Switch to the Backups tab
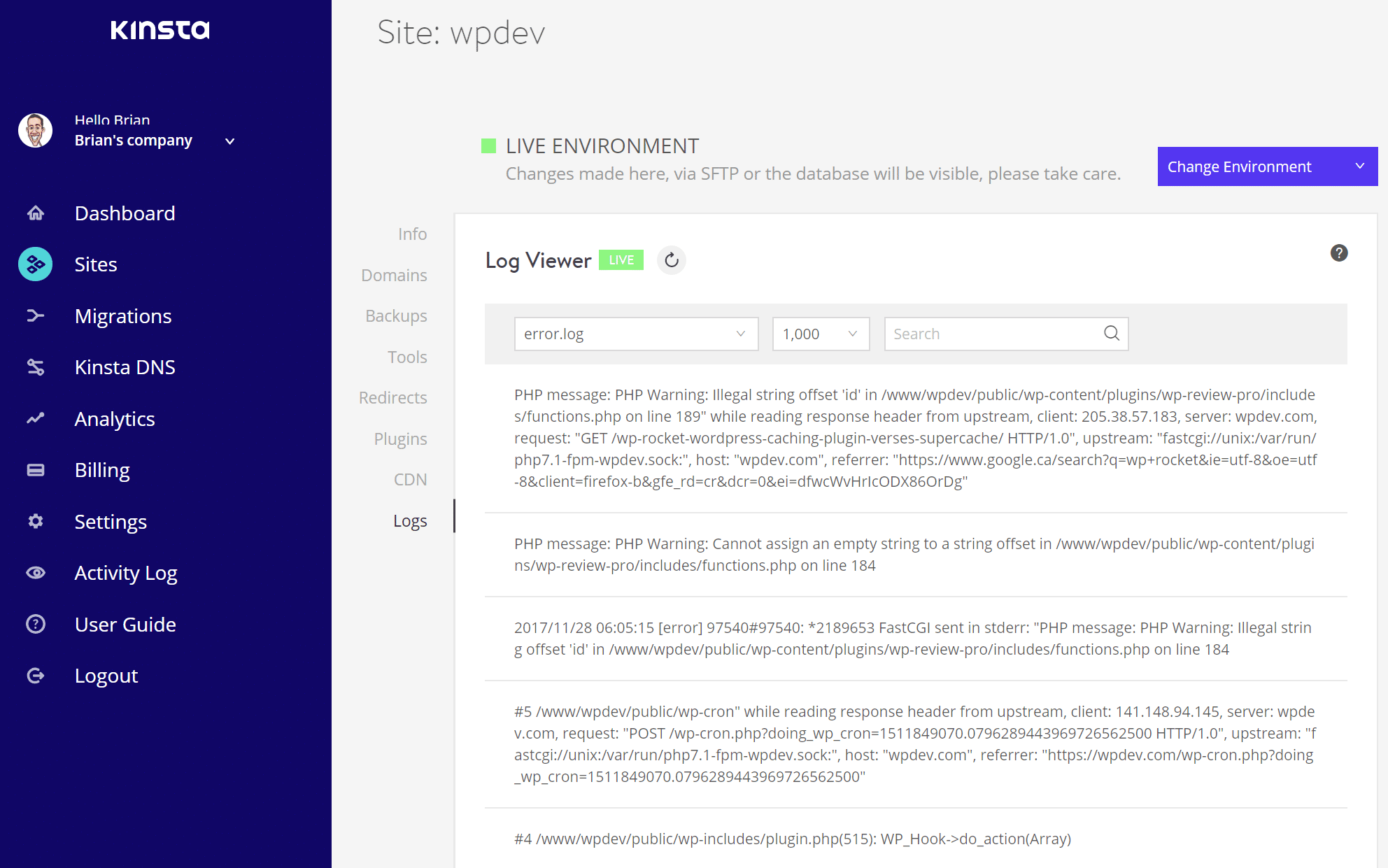Image resolution: width=1388 pixels, height=868 pixels. 396,316
